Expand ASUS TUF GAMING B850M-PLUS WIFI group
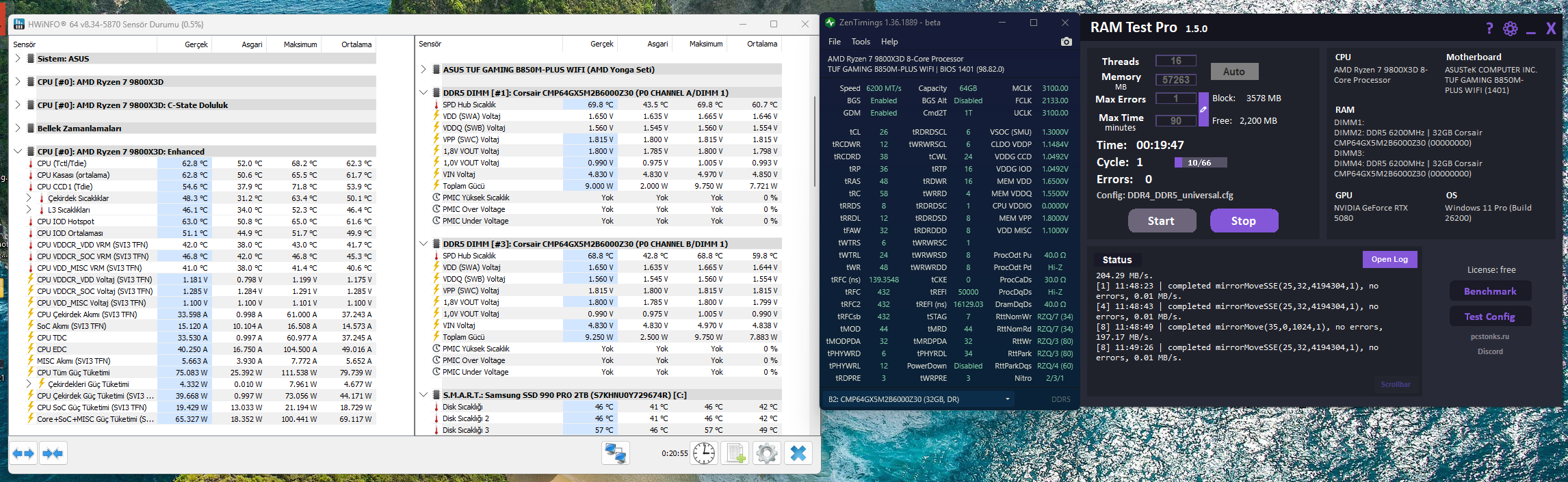 coord(423,70)
